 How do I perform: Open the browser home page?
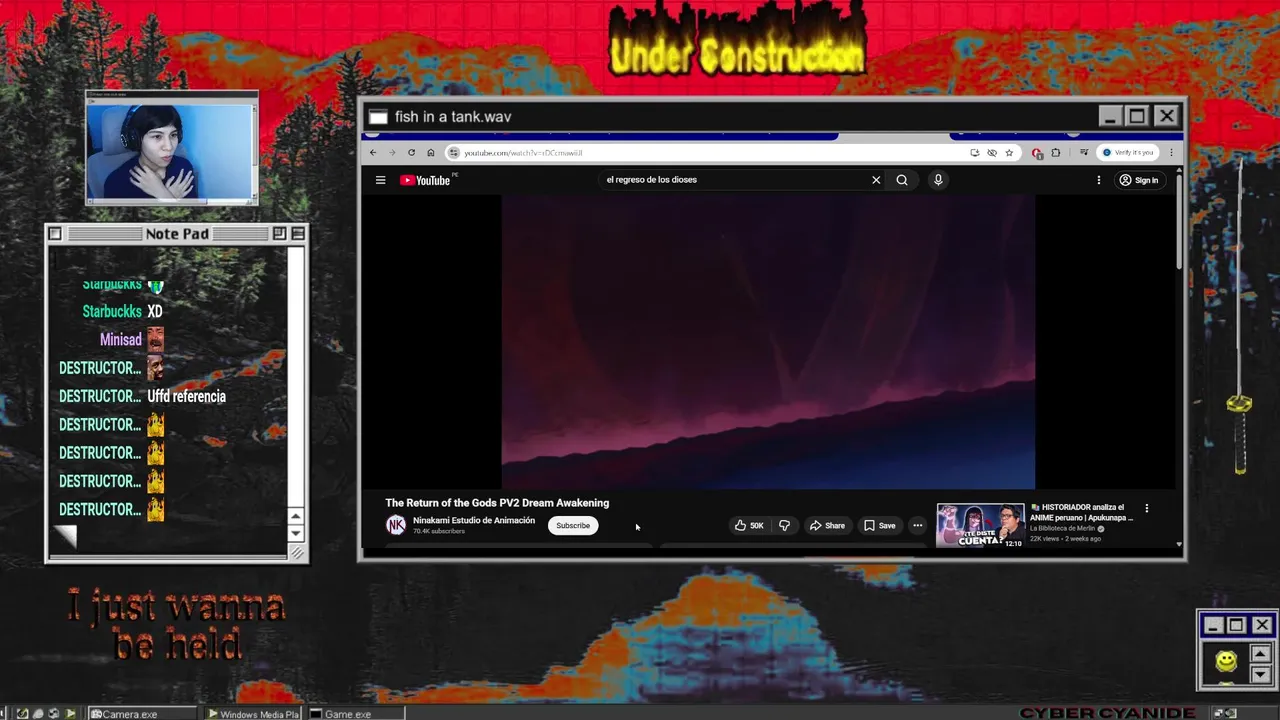point(431,153)
